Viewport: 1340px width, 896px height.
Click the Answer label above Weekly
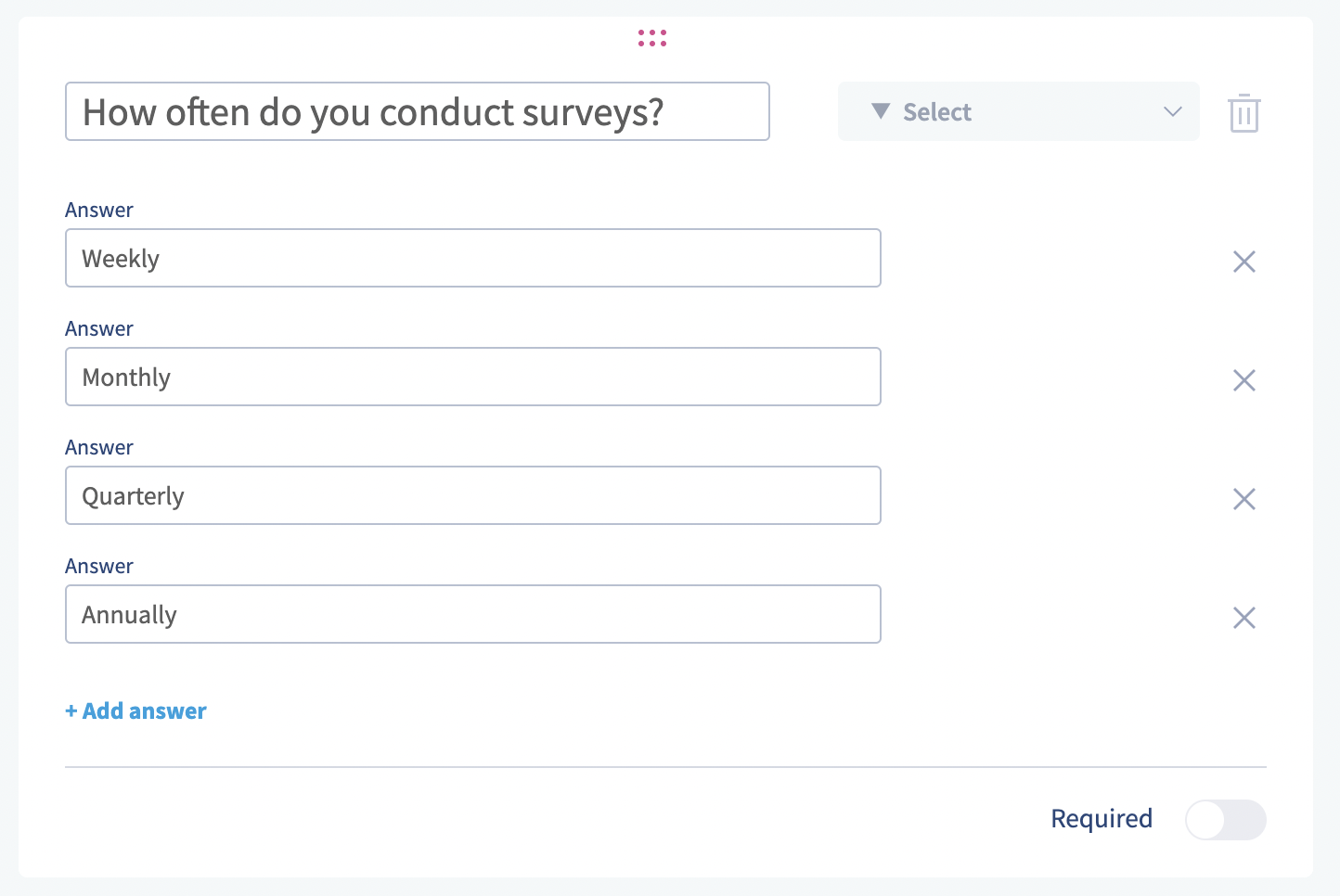click(x=99, y=210)
